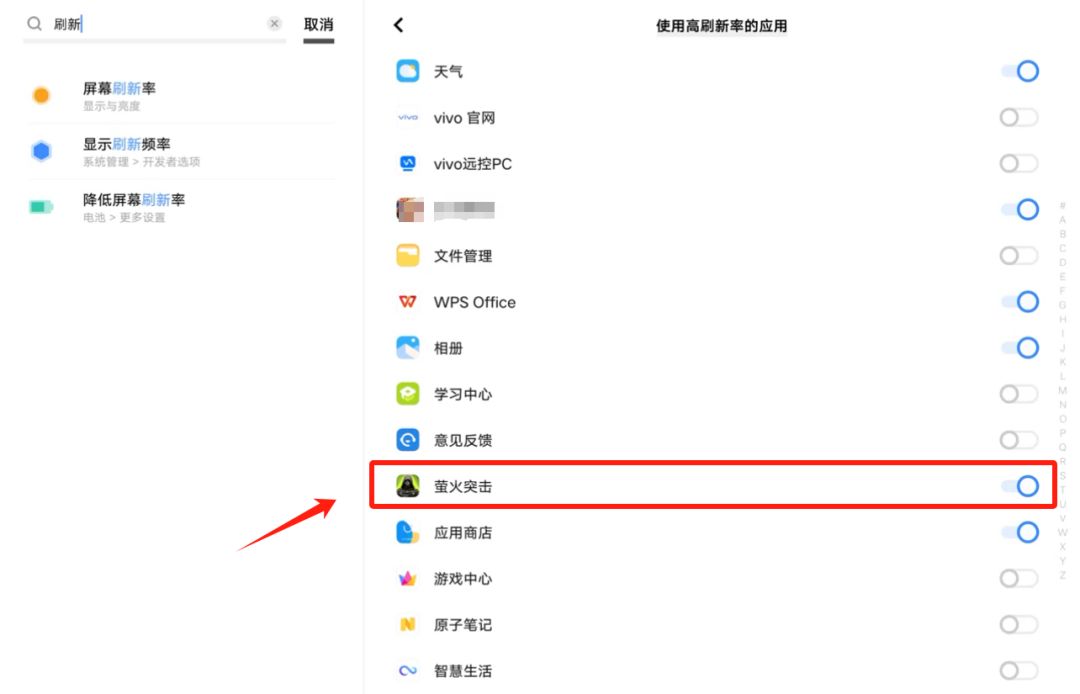
Task: Enable high refresh for 智慧生活
Action: [x=1019, y=671]
